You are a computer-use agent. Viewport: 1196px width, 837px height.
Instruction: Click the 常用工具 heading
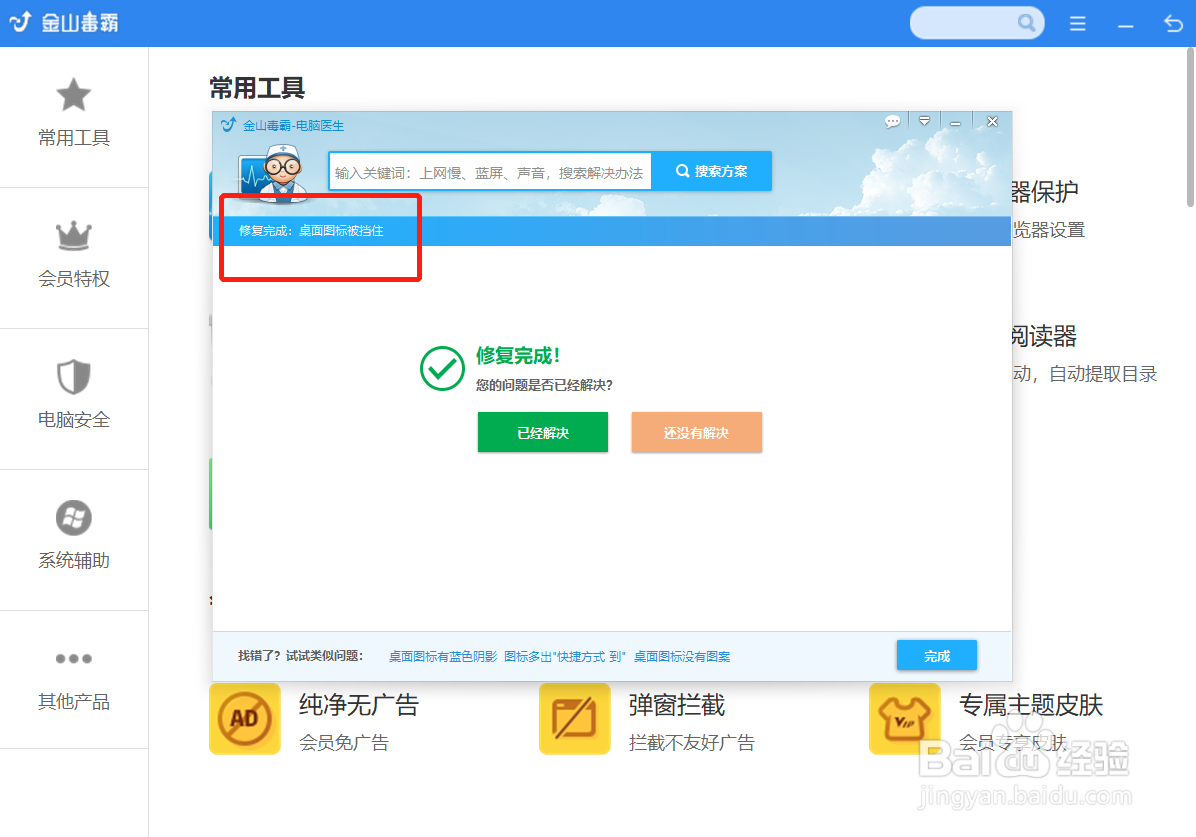pyautogui.click(x=257, y=88)
